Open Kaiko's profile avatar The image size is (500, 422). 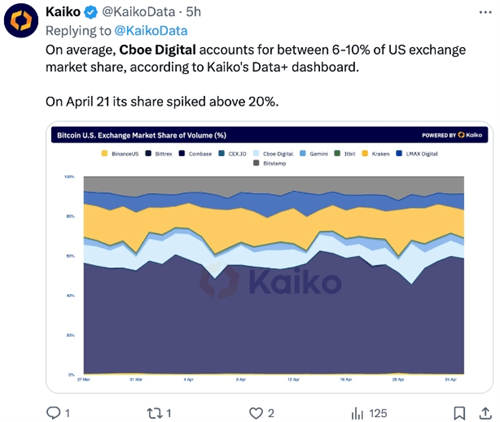21,20
